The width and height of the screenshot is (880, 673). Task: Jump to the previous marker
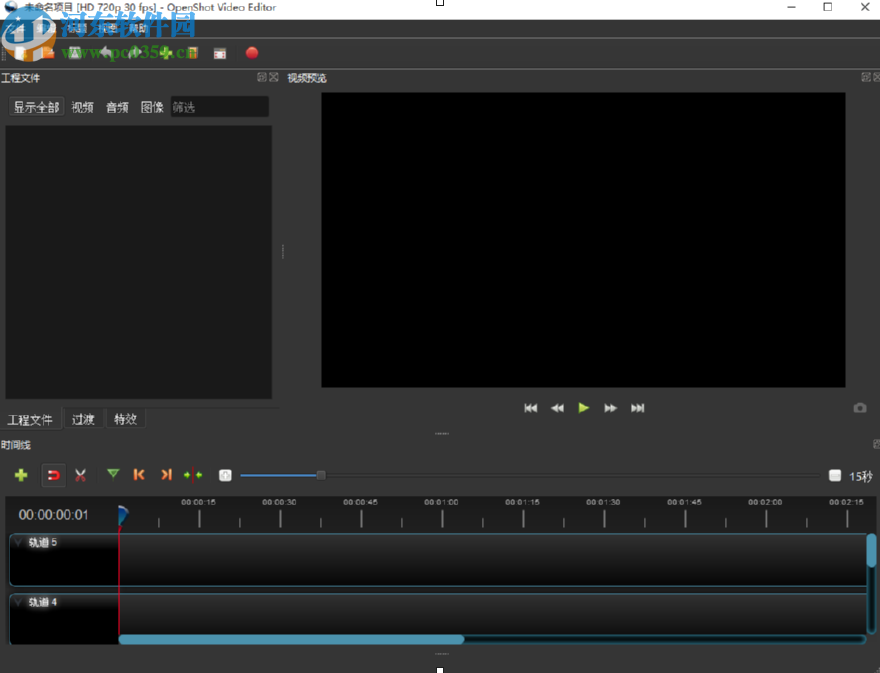click(x=139, y=475)
